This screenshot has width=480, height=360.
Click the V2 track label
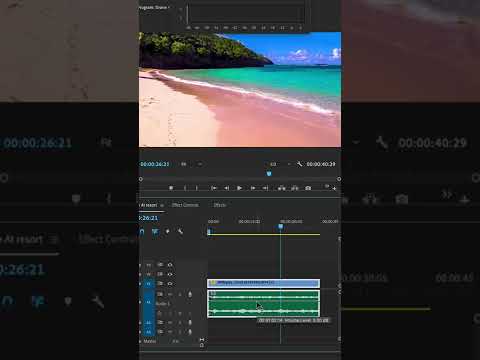click(x=149, y=274)
